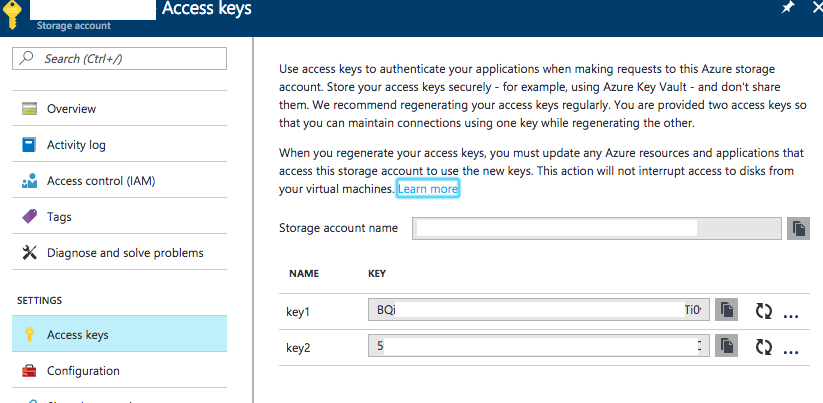The image size is (823, 403).
Task: Open more options ellipsis for key1
Action: pos(790,316)
